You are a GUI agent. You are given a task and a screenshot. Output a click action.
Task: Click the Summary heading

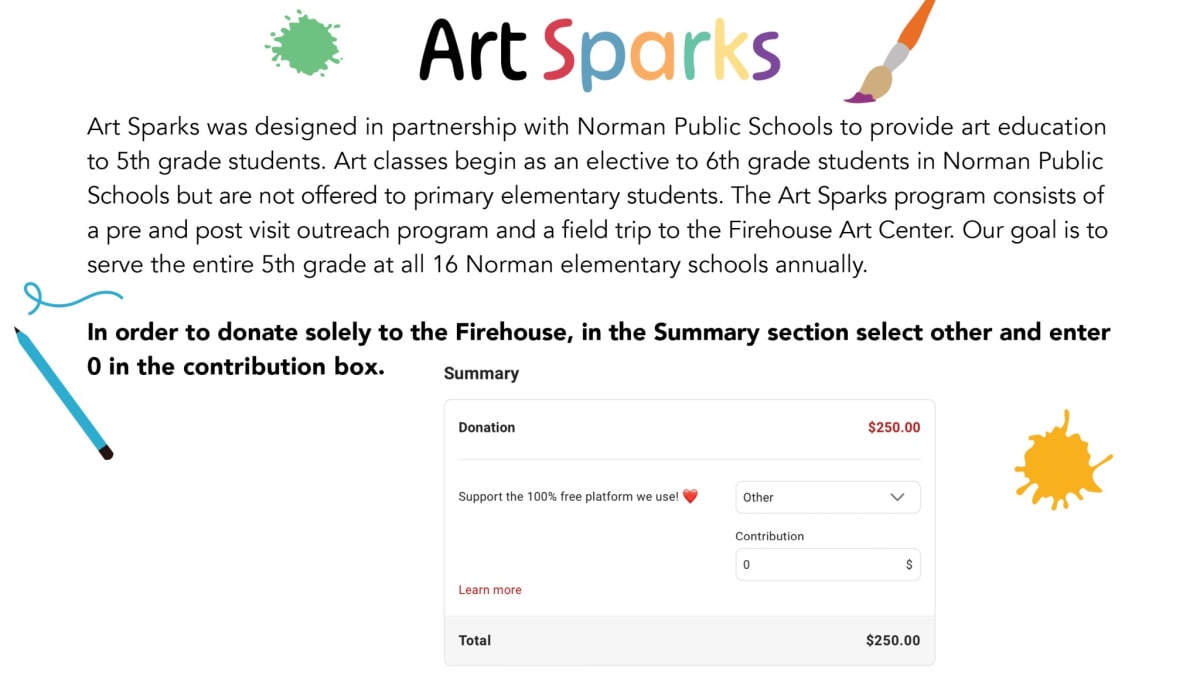pos(481,373)
